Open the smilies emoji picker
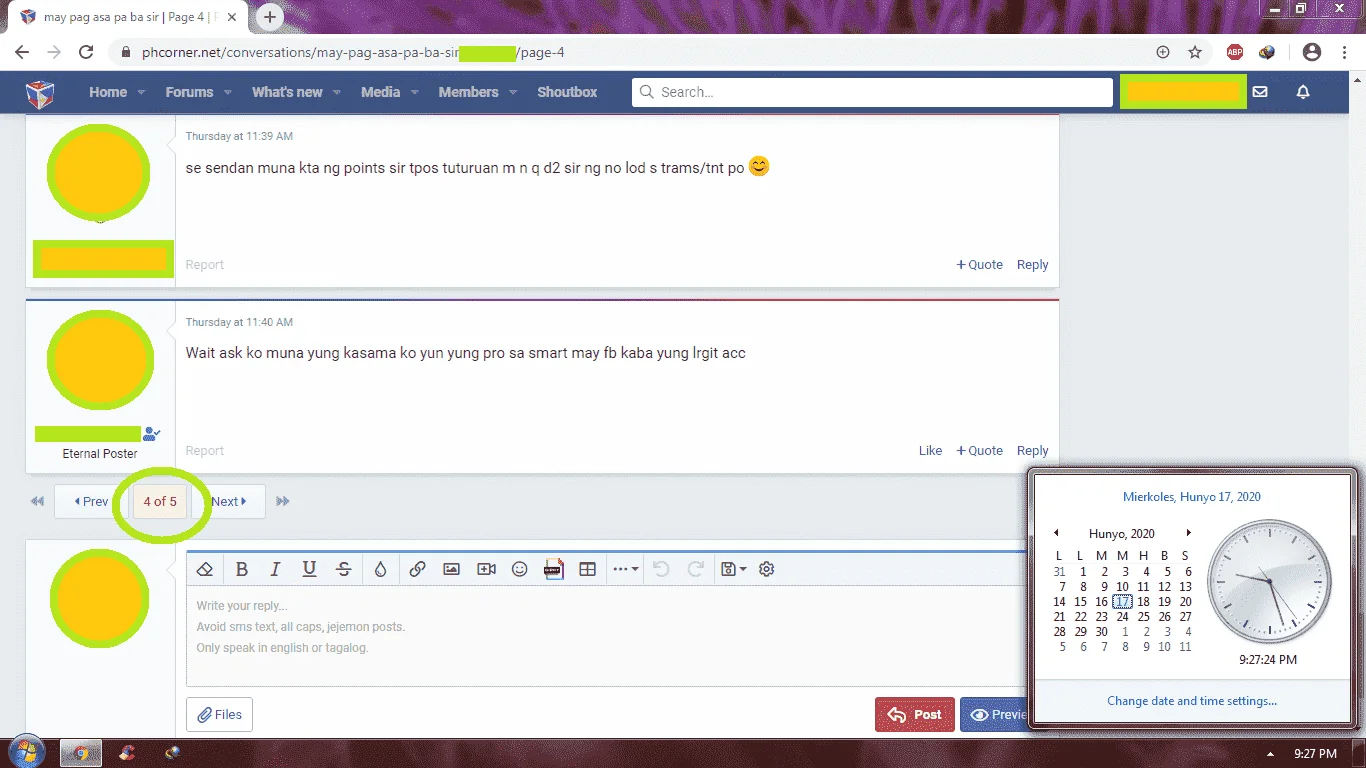Viewport: 1366px width, 768px height. 519,569
